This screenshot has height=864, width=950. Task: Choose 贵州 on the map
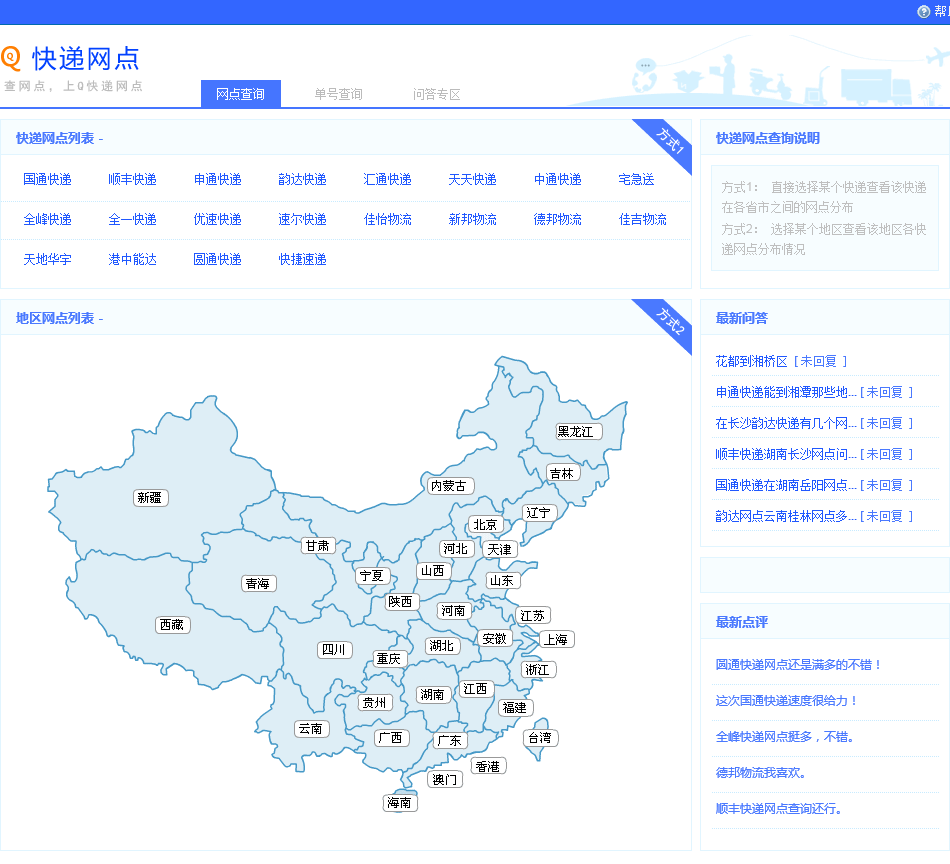tap(375, 702)
